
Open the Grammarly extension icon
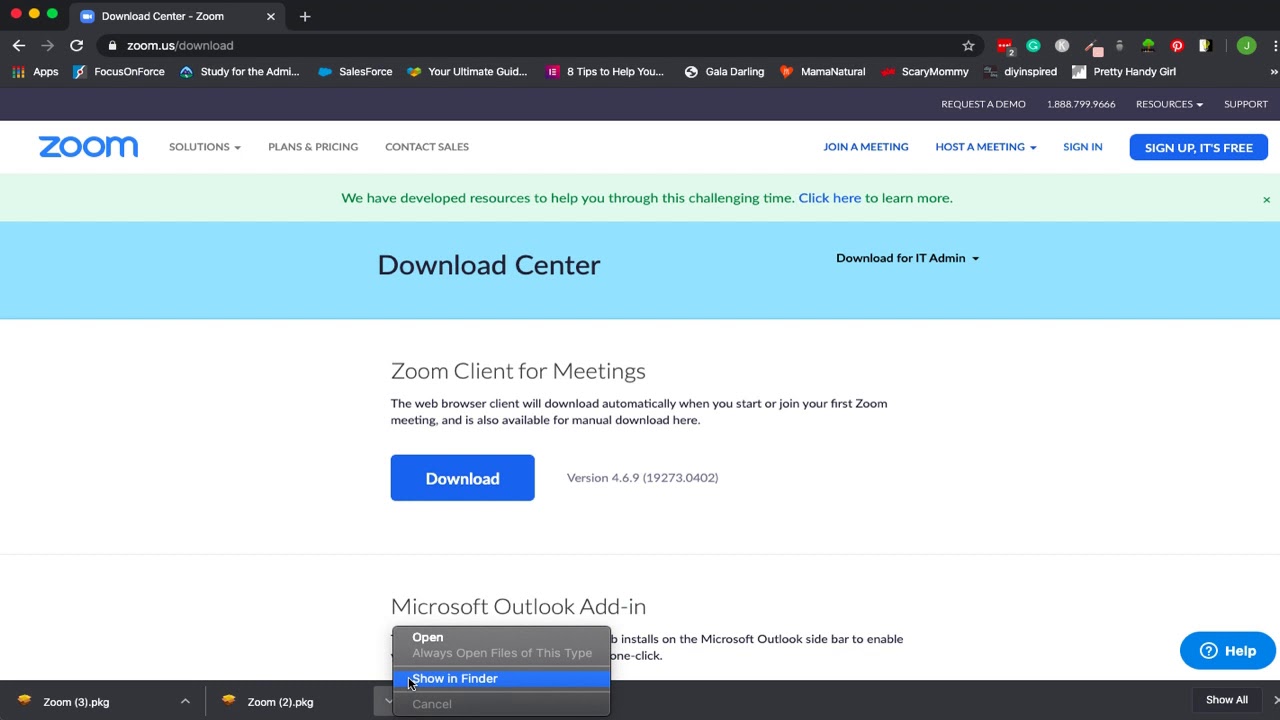tap(1033, 45)
